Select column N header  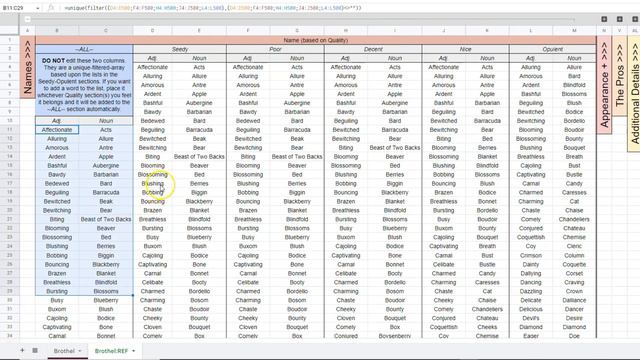coord(604,31)
